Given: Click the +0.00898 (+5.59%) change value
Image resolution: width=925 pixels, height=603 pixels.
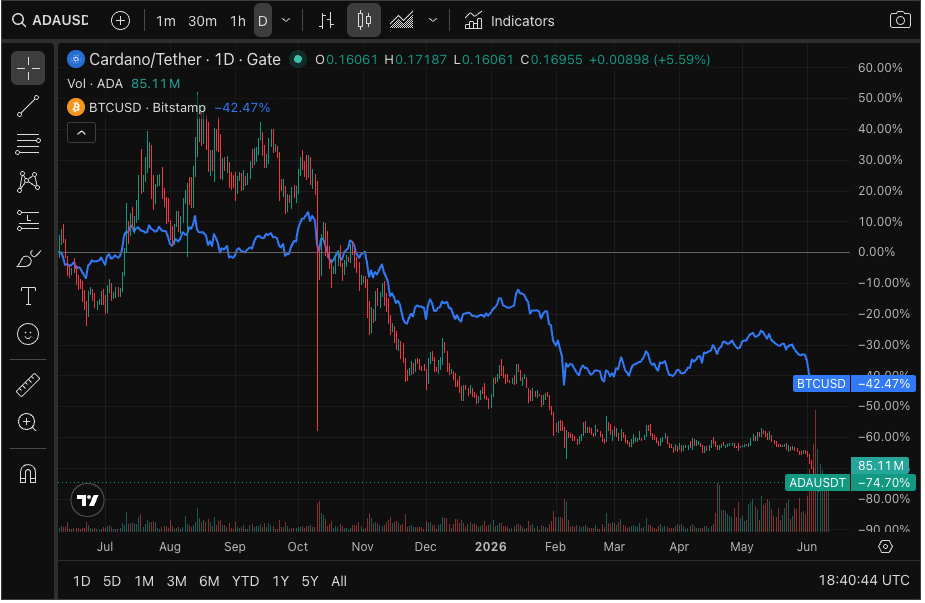Looking at the screenshot, I should pyautogui.click(x=650, y=60).
